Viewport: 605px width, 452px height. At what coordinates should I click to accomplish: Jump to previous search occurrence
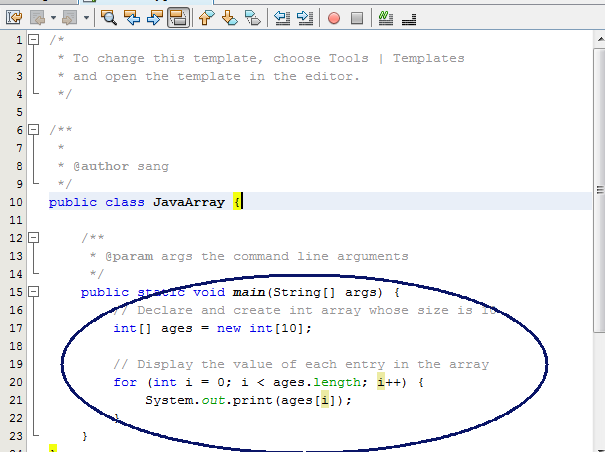click(x=131, y=17)
